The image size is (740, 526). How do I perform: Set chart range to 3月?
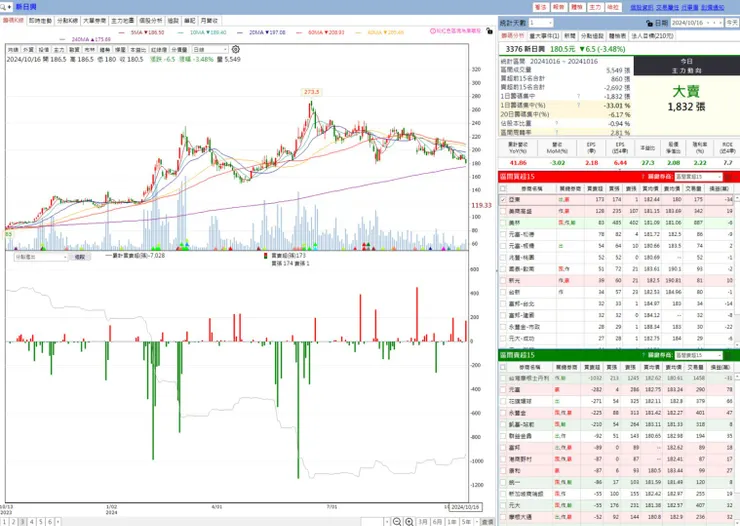[x=423, y=522]
